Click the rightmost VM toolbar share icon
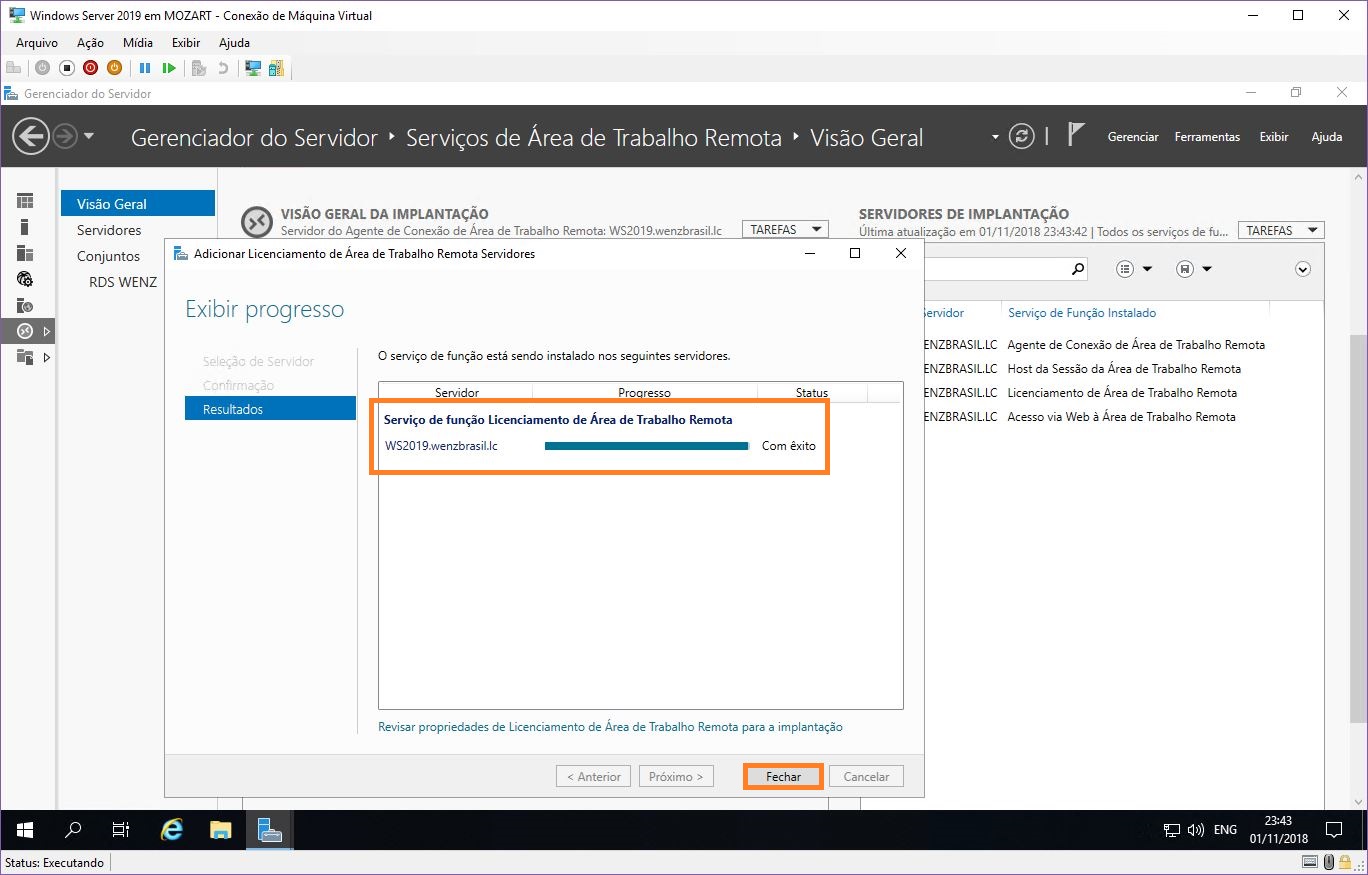 (276, 68)
